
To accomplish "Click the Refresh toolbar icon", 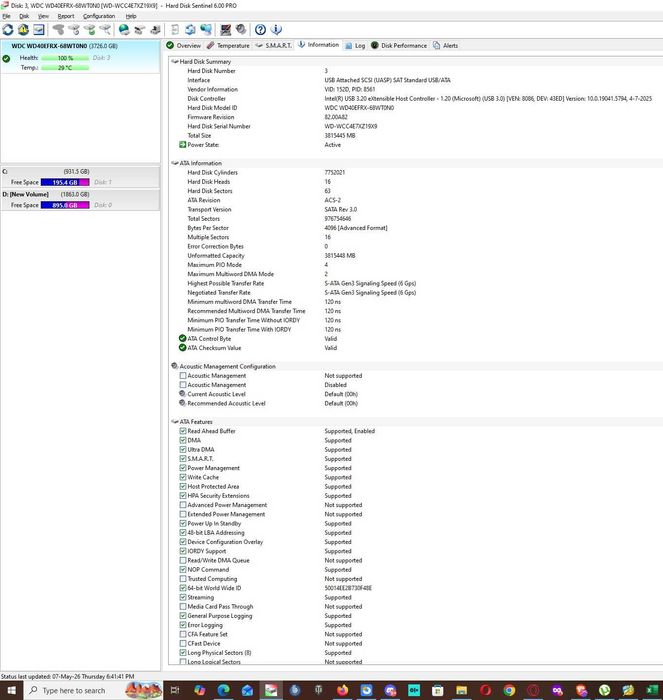I will pos(8,30).
